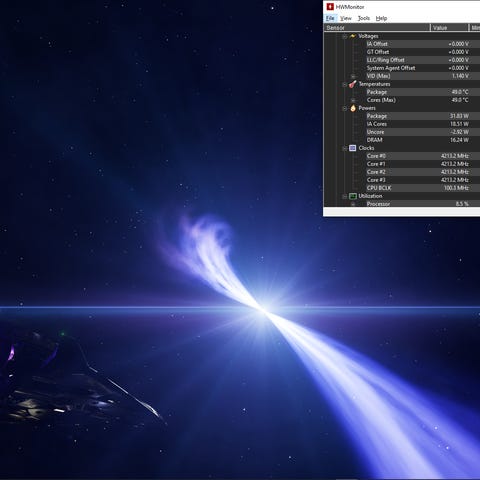Collapse the Temperatures group
This screenshot has width=480, height=480.
(345, 84)
